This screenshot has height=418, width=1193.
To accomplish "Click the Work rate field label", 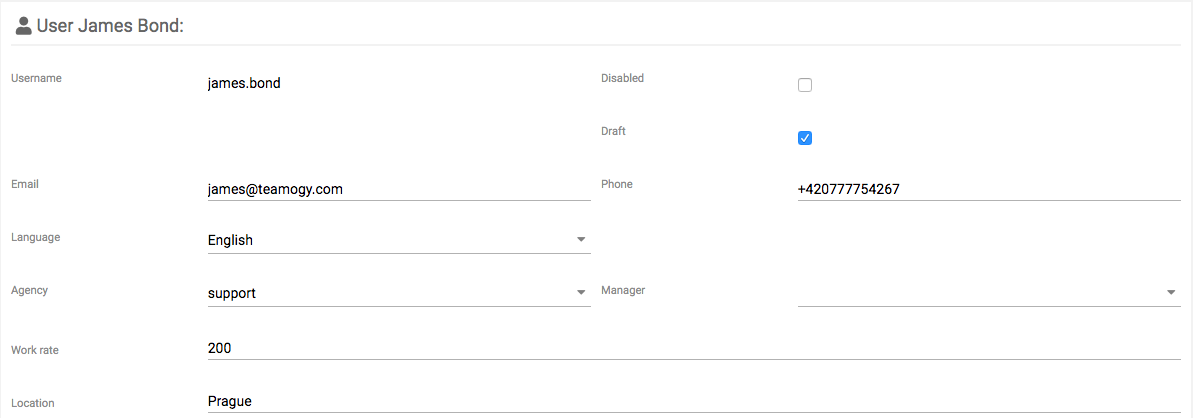I will 35,350.
